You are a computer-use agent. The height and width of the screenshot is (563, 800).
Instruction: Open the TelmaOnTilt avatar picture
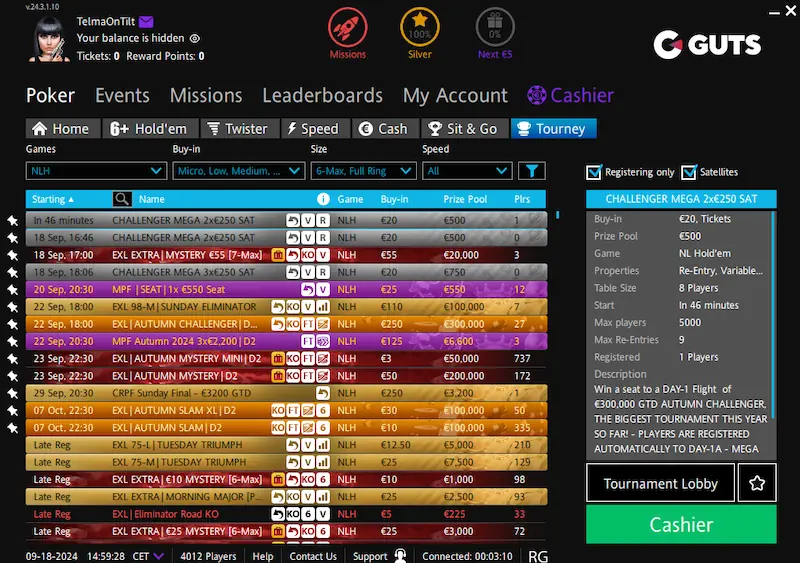point(49,39)
